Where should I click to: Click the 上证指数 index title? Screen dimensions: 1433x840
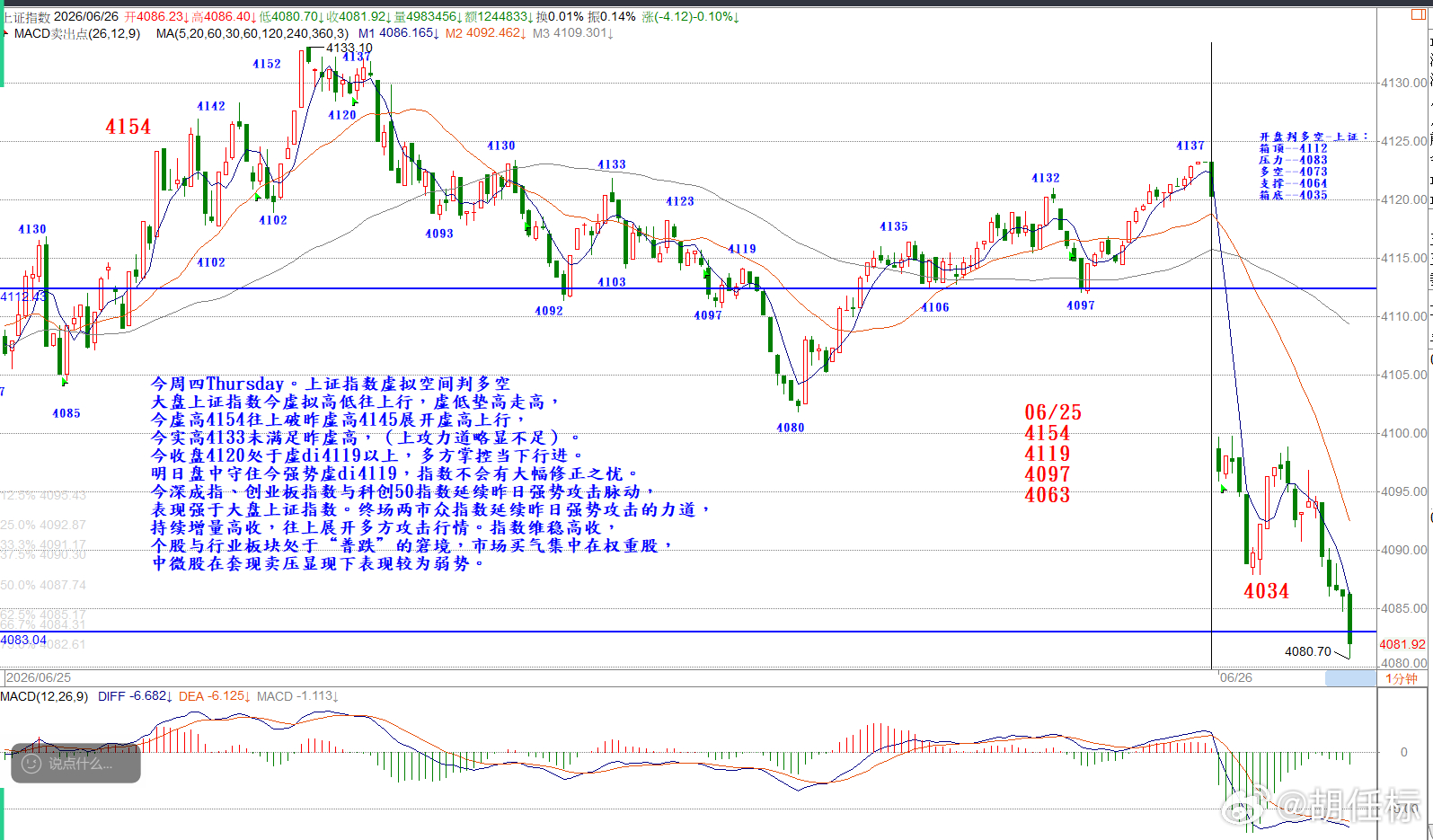[x=25, y=17]
